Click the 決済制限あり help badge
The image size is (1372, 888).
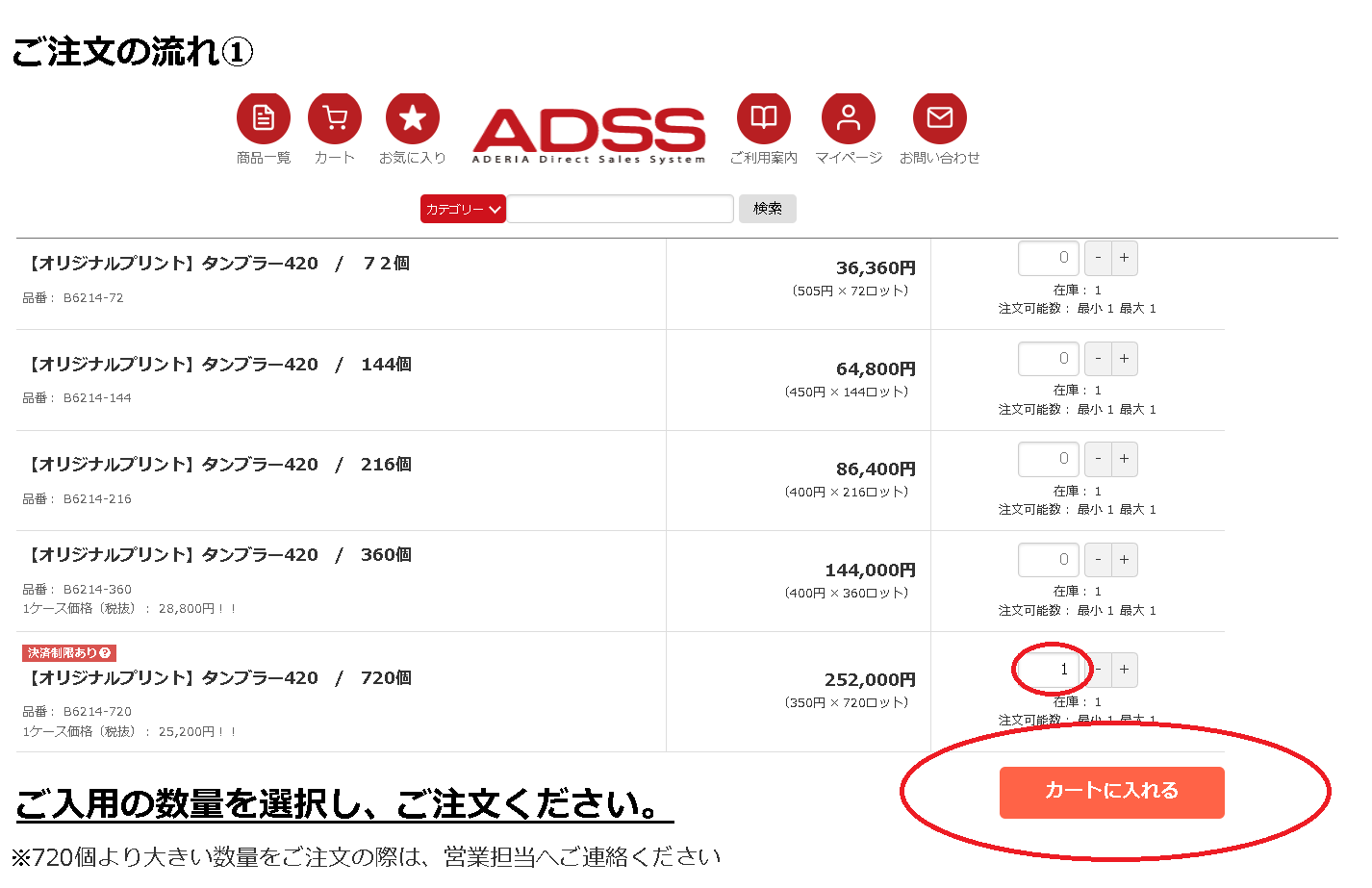(69, 653)
